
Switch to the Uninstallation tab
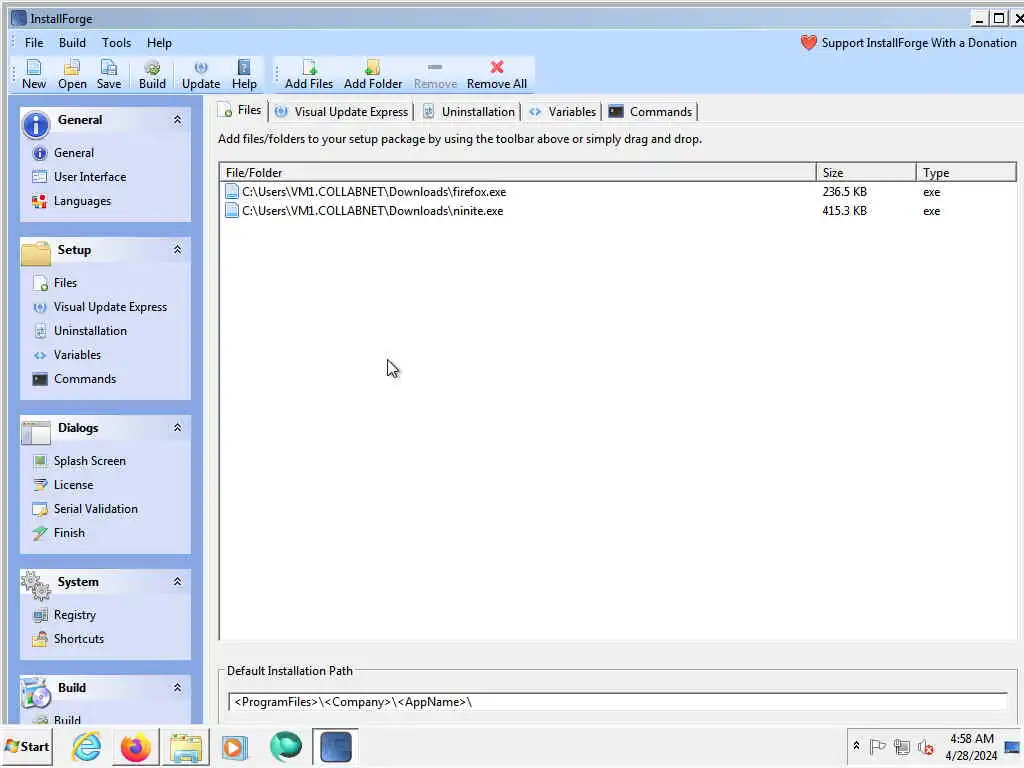469,112
